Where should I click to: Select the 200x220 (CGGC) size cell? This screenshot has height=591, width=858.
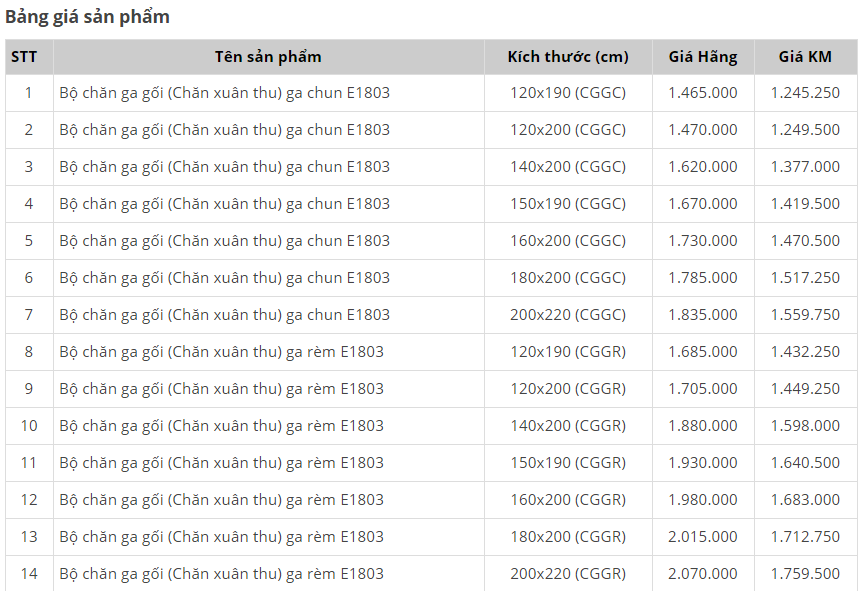coord(568,315)
